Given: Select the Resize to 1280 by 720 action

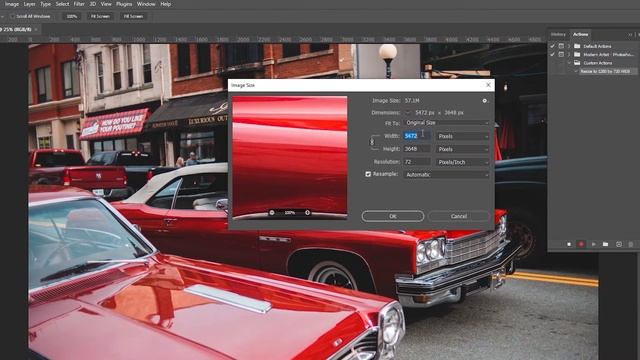Looking at the screenshot, I should click(607, 71).
